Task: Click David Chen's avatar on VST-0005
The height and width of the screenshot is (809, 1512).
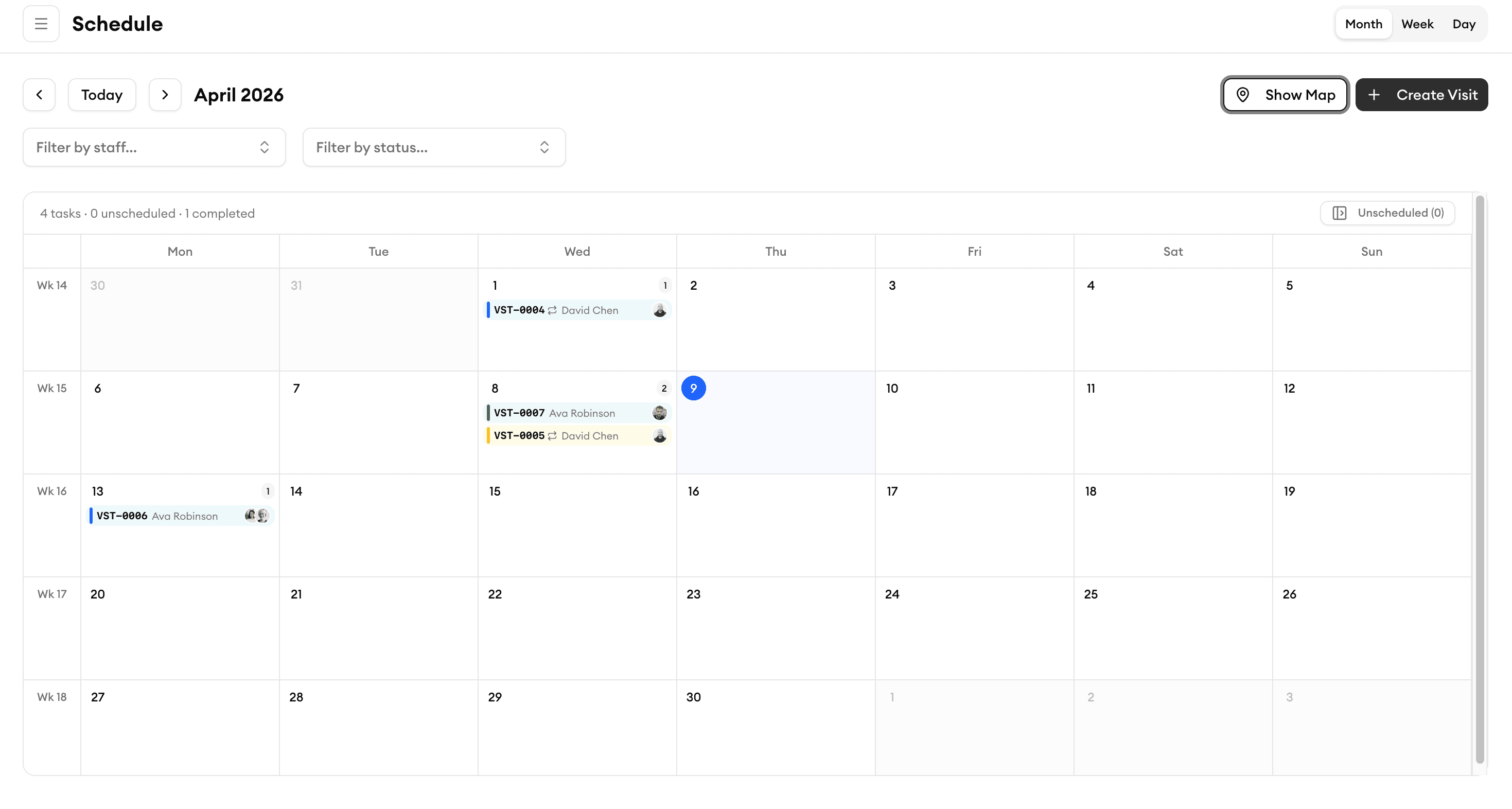Action: [x=659, y=435]
